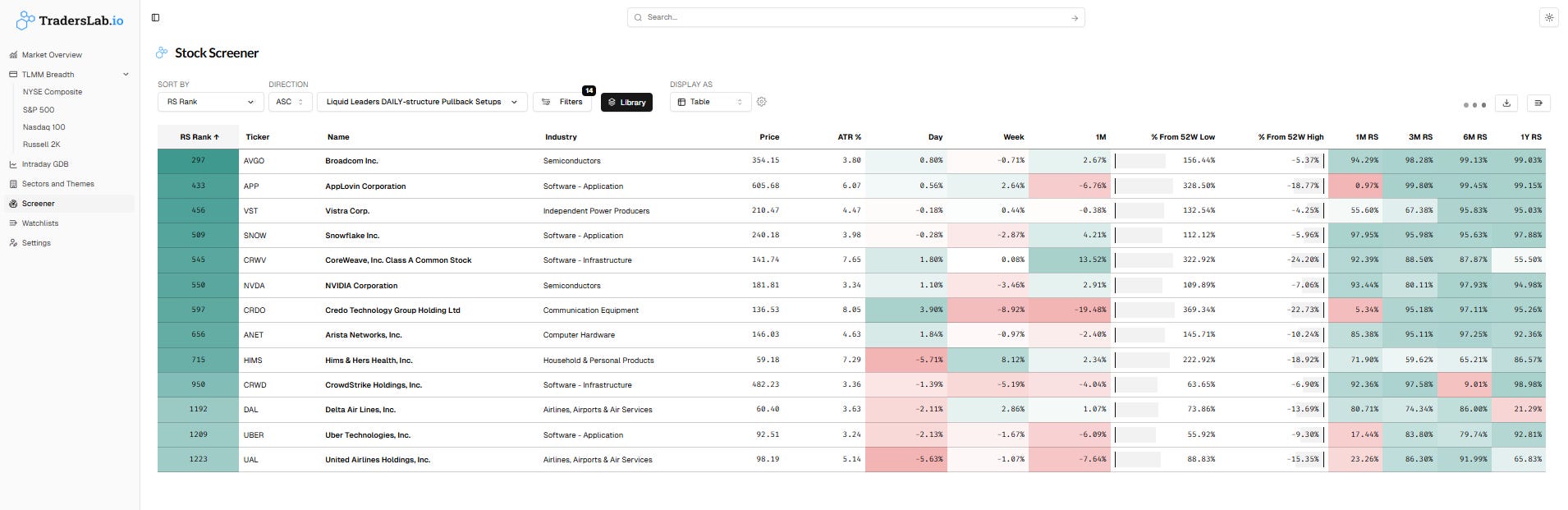Screen dimensions: 1568x510
Task: Open the RS Rank sort-by dropdown
Action: coord(210,102)
